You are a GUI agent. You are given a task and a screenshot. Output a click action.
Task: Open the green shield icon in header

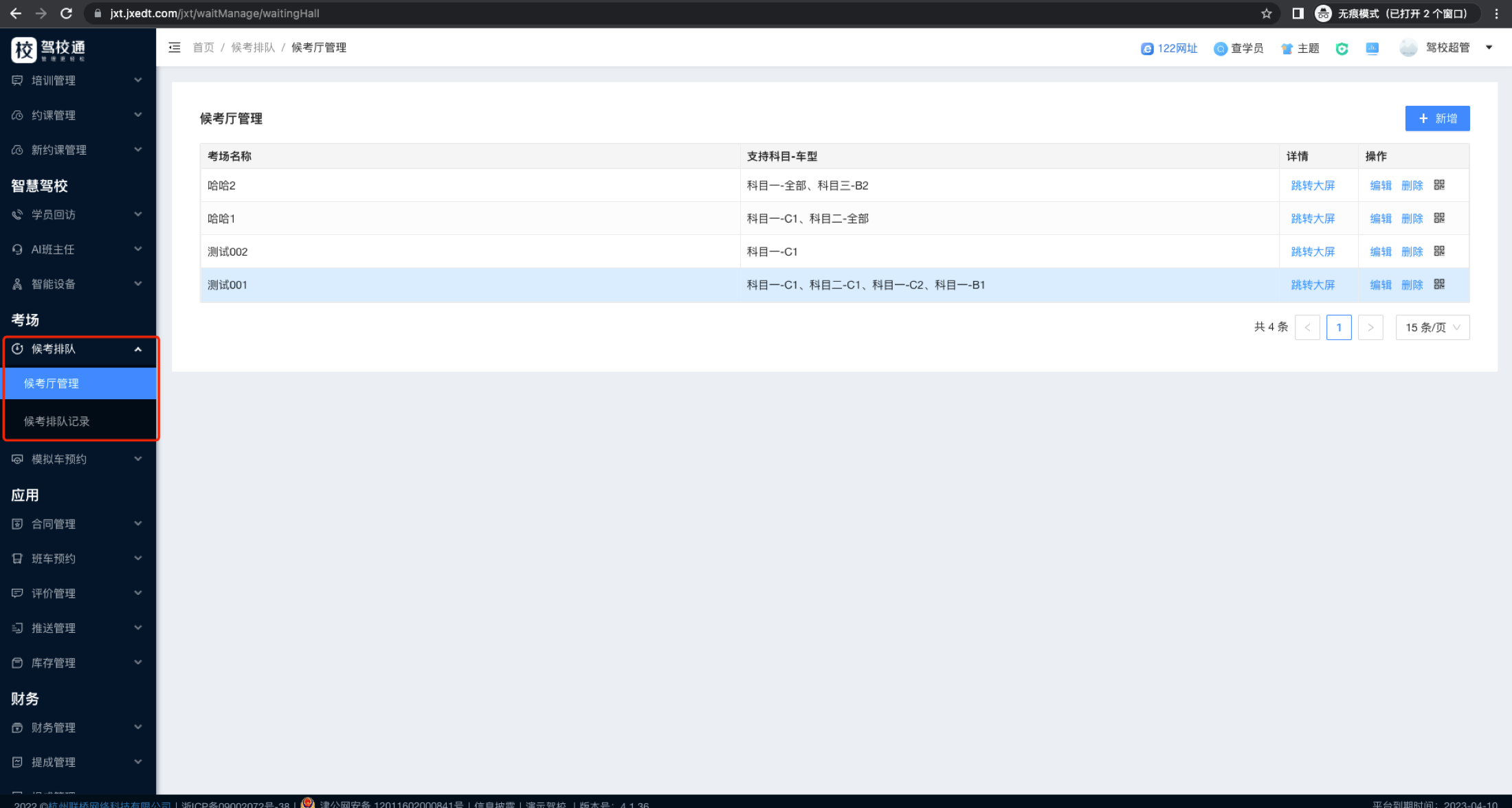[1342, 48]
